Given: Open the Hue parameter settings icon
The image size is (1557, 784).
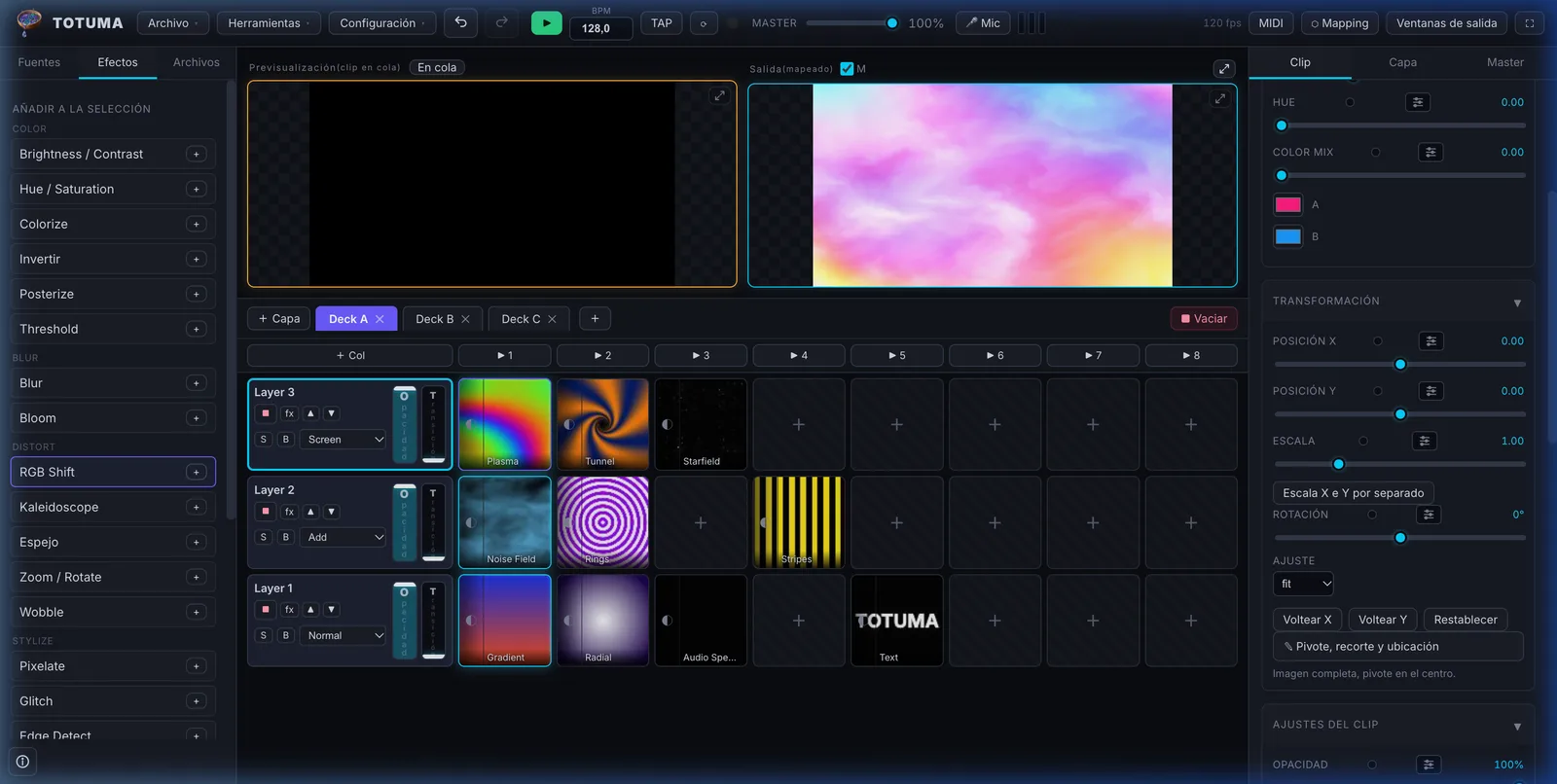Looking at the screenshot, I should [x=1418, y=102].
